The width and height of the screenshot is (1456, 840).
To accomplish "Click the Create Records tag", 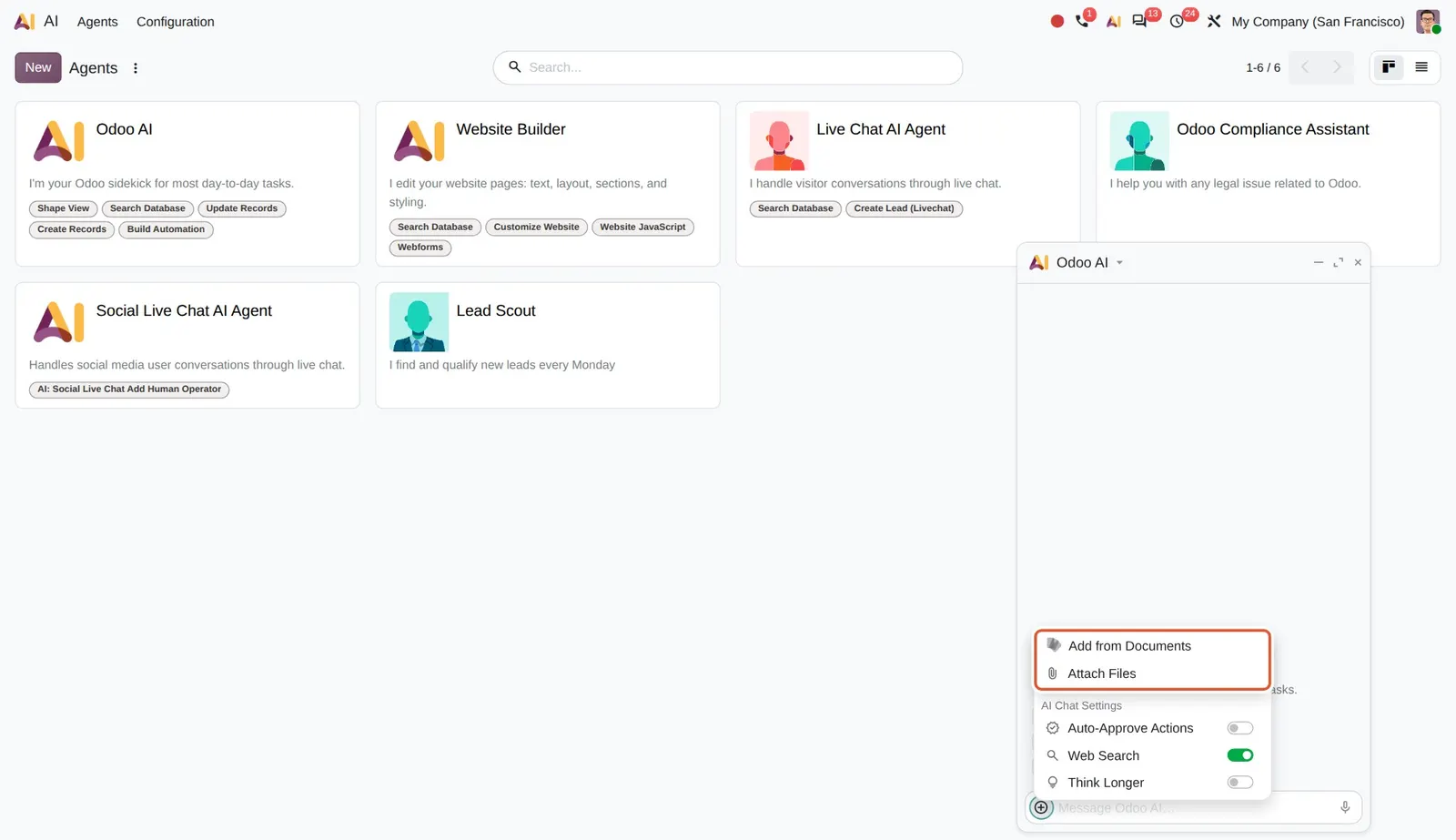I will [72, 229].
